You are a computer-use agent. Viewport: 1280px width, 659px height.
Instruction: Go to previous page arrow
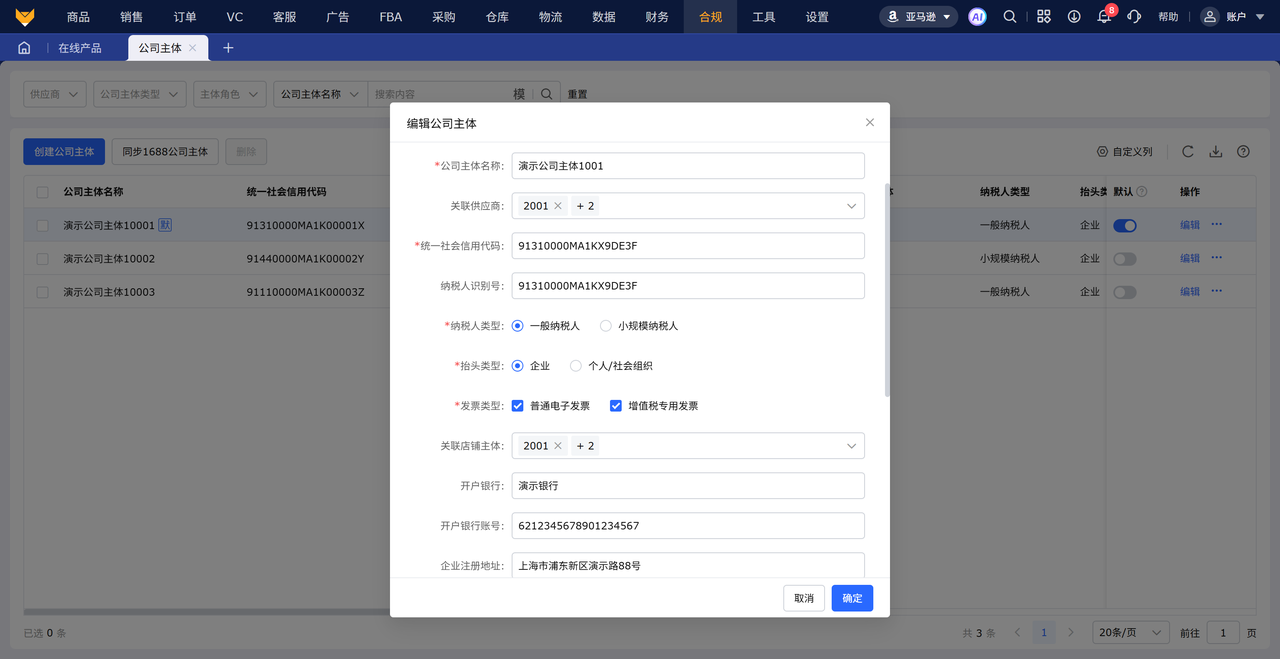(x=1017, y=633)
